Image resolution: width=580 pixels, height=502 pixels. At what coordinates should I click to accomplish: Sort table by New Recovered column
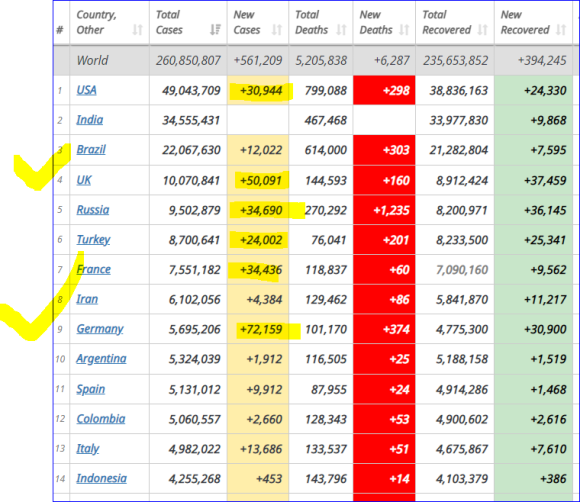[x=561, y=30]
